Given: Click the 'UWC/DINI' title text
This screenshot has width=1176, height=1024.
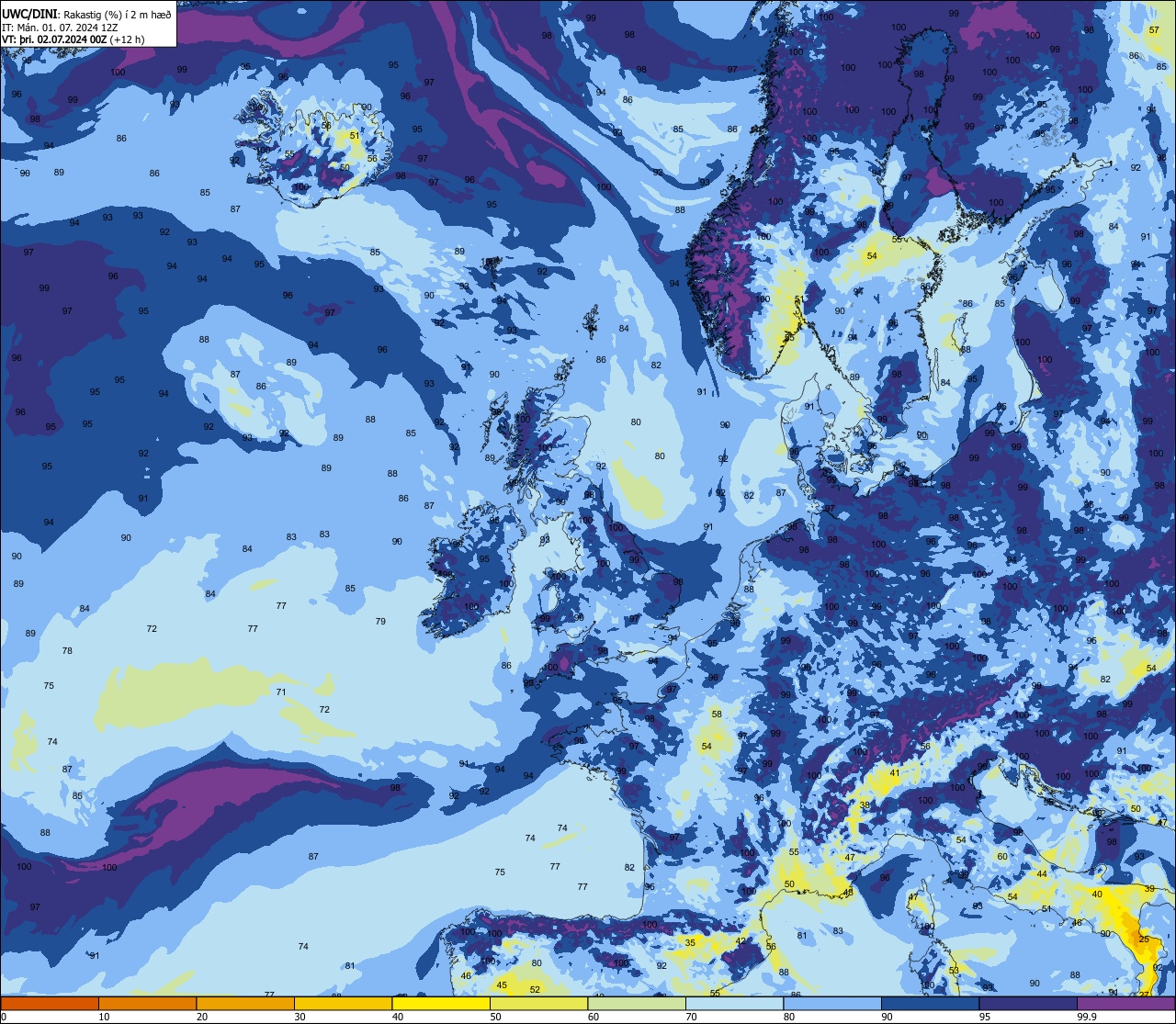Looking at the screenshot, I should point(31,14).
